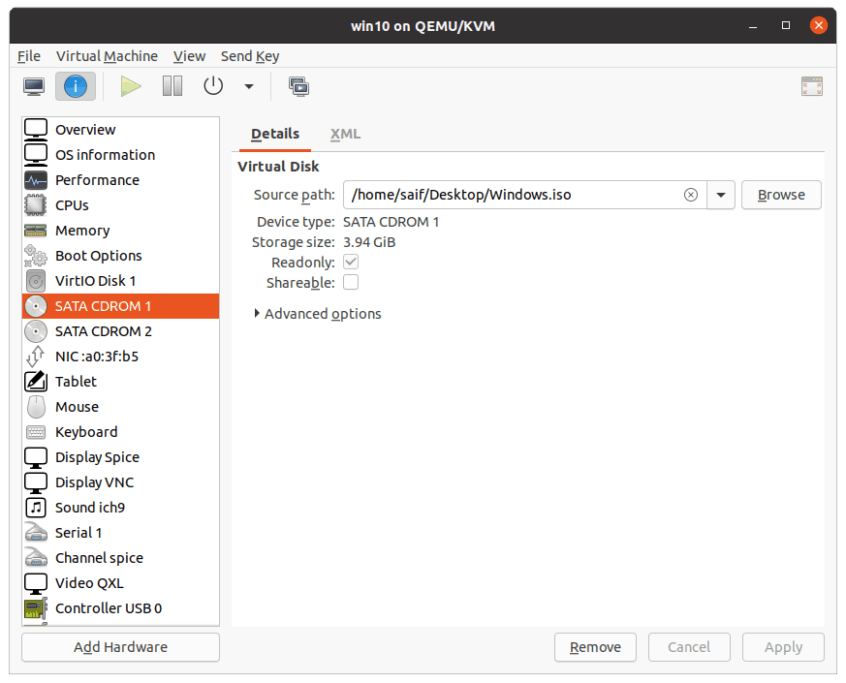Expand Advanced options
The width and height of the screenshot is (846, 683).
pyautogui.click(x=318, y=313)
